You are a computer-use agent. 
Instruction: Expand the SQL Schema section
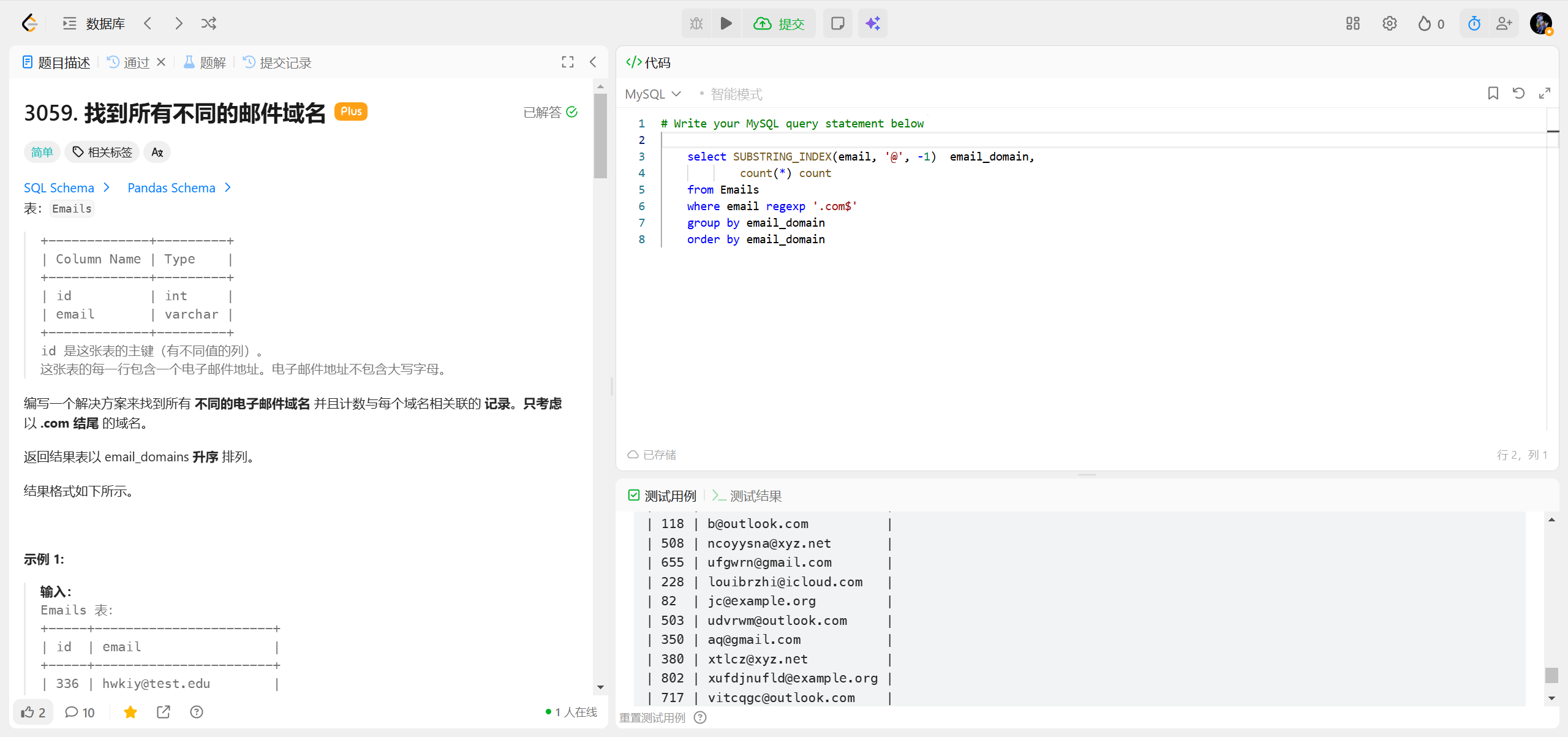pos(66,187)
